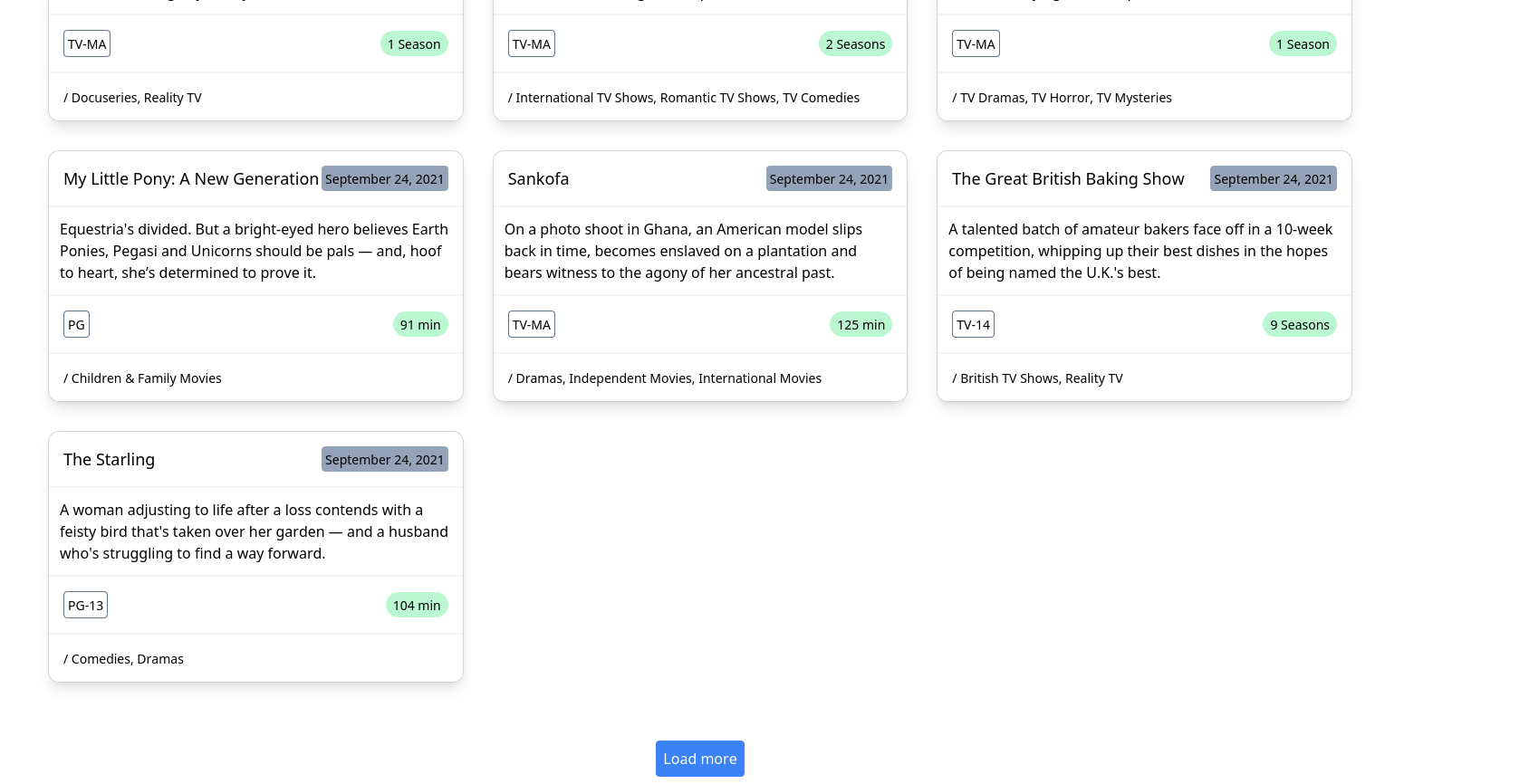
Task: Click the PG-13 rating badge
Action: coord(85,605)
